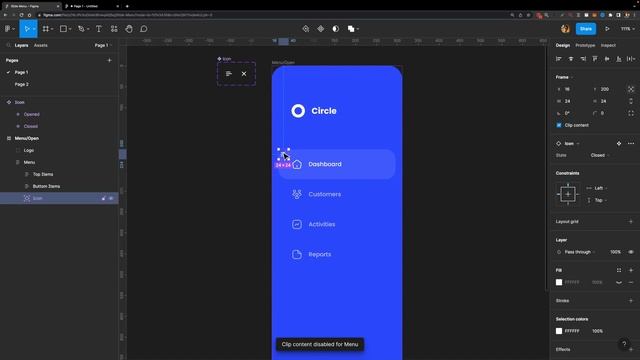Click the Create component icon in toolbar
Image resolution: width=640 pixels, height=360 pixels.
[321, 29]
